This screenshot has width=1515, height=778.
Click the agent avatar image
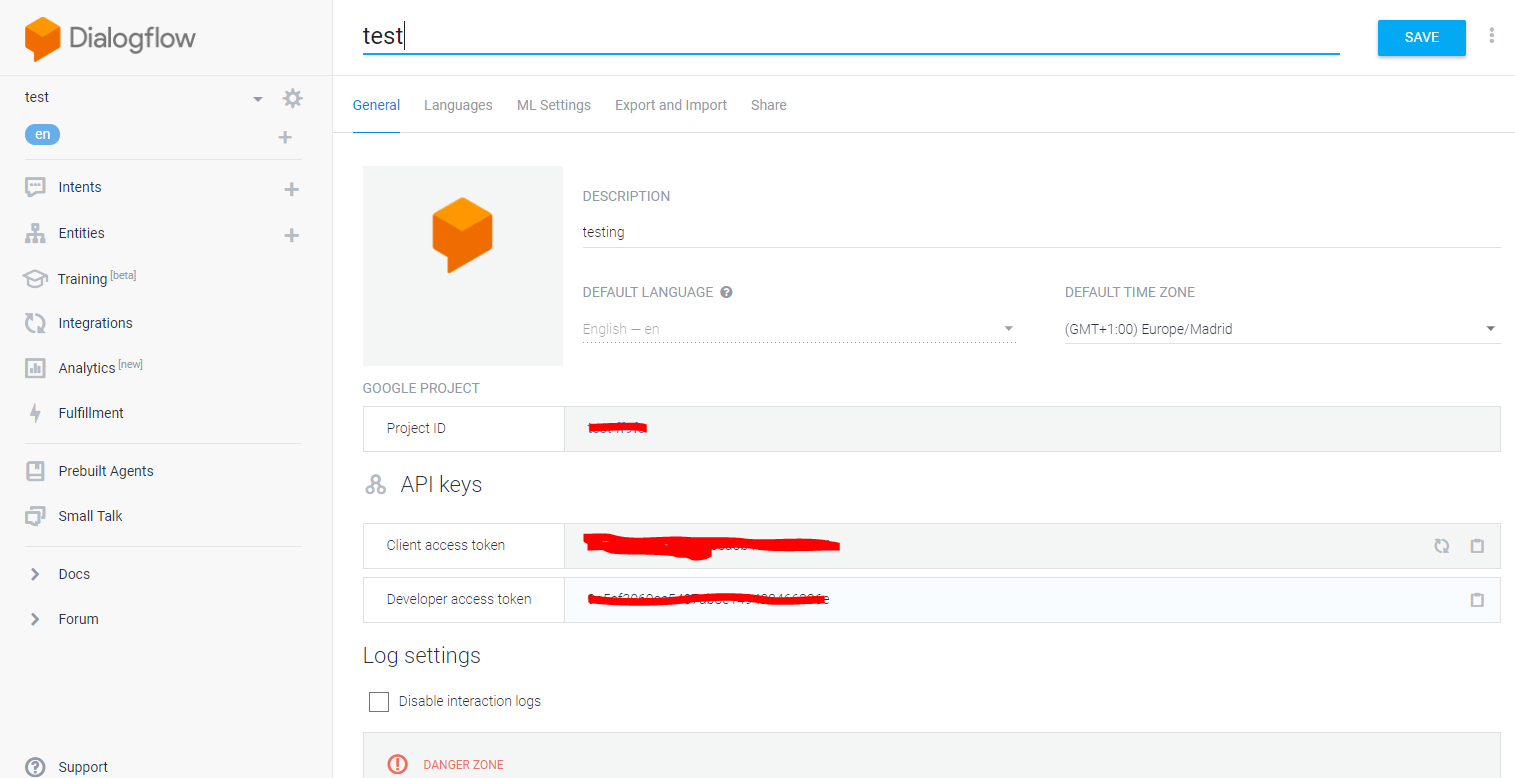click(x=463, y=266)
